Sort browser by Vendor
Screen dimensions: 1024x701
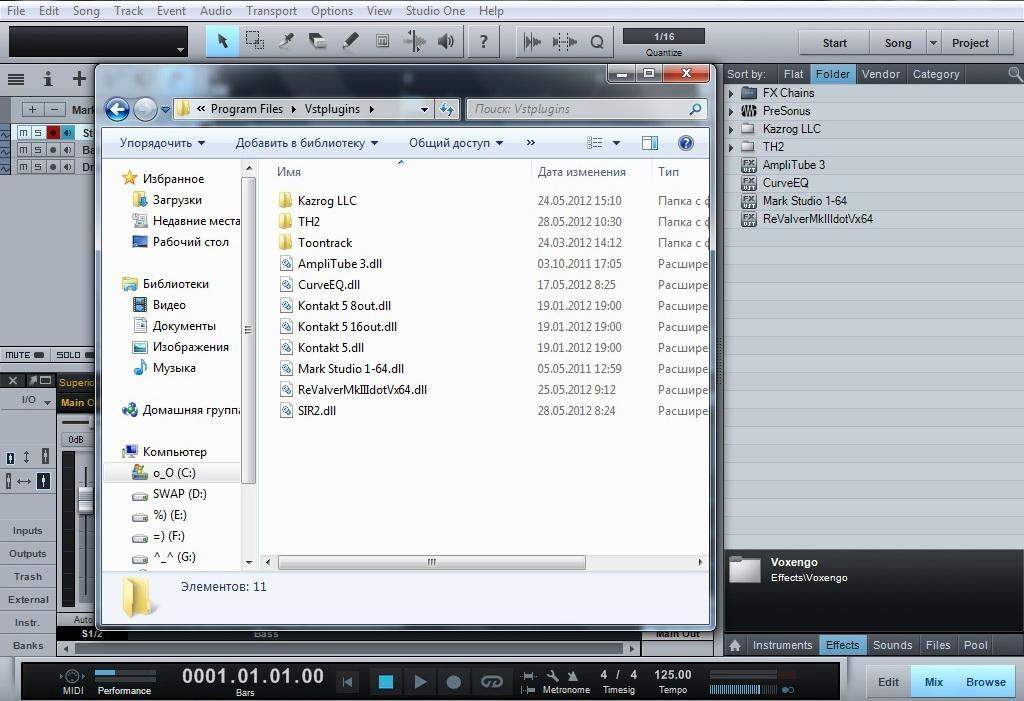click(880, 74)
